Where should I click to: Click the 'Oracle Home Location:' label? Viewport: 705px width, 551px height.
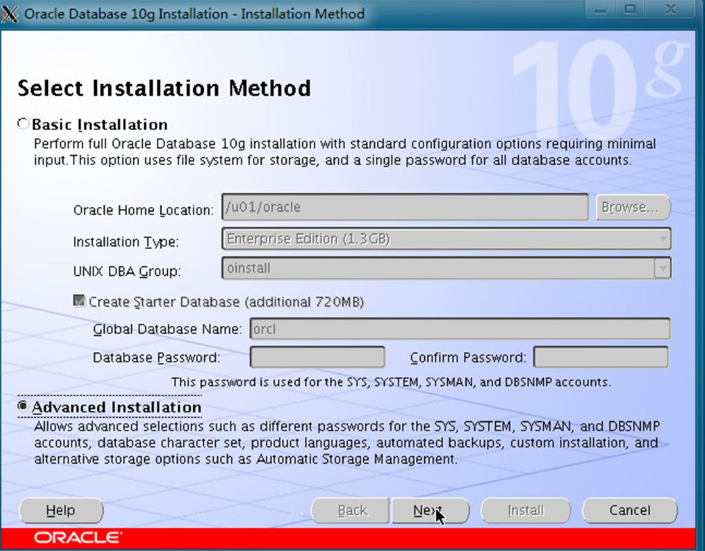[x=143, y=210]
